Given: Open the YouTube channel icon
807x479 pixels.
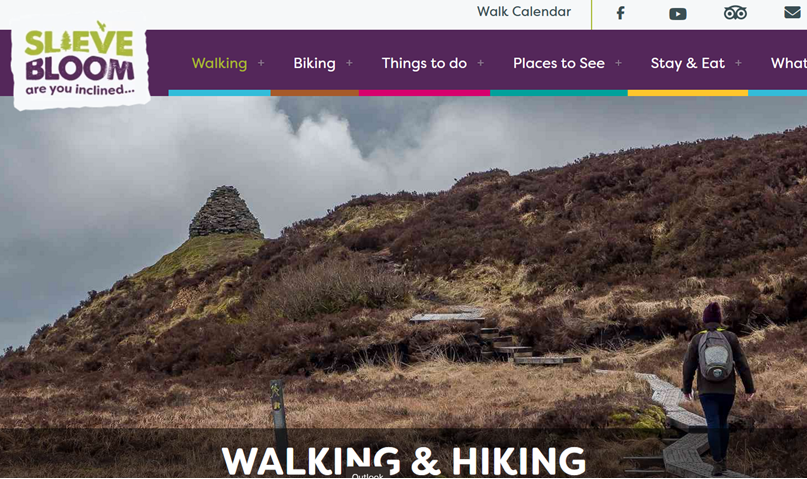Looking at the screenshot, I should pos(678,14).
